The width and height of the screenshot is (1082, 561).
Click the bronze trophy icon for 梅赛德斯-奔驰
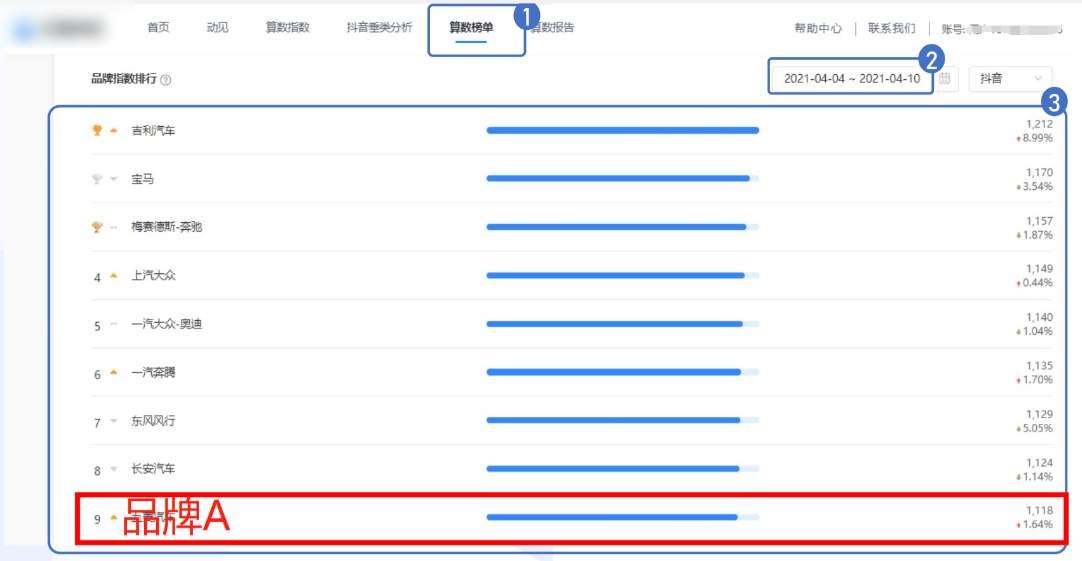[x=97, y=227]
